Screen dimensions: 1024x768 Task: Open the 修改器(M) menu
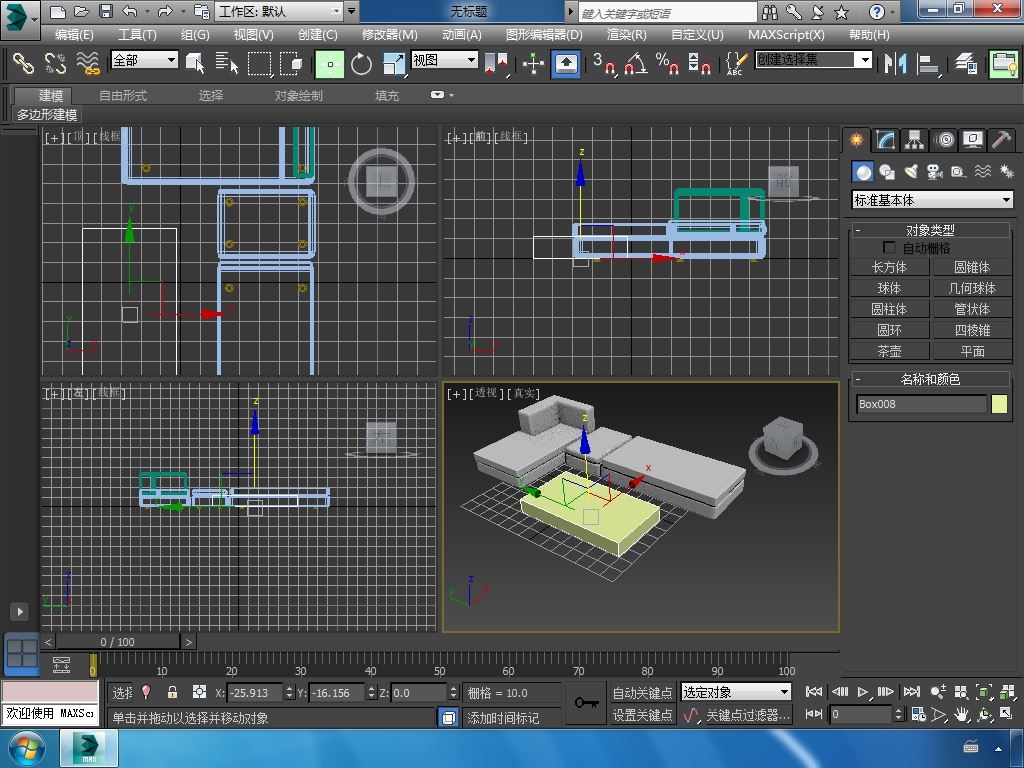pyautogui.click(x=389, y=34)
